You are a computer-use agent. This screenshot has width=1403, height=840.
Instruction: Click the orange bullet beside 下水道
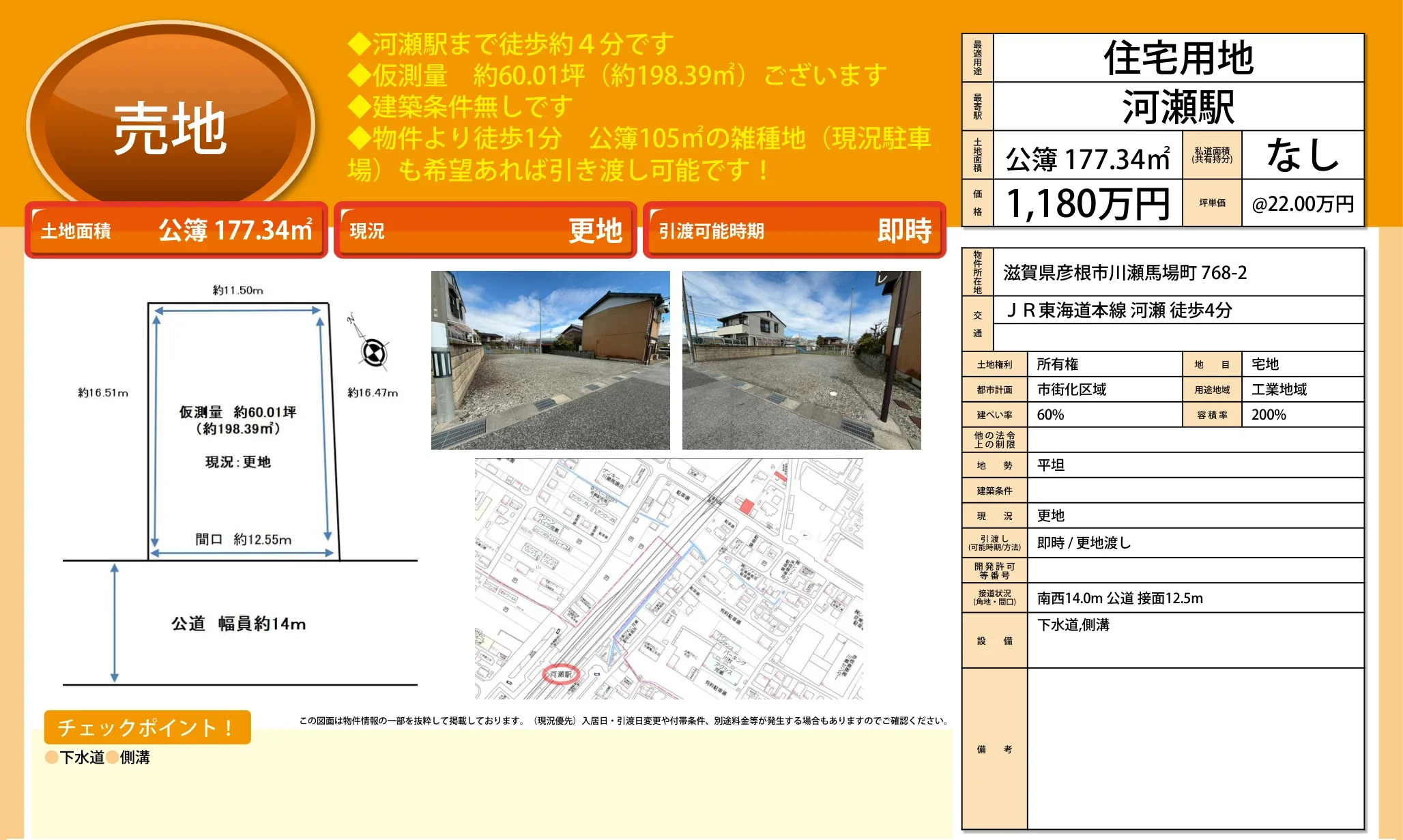[51, 757]
